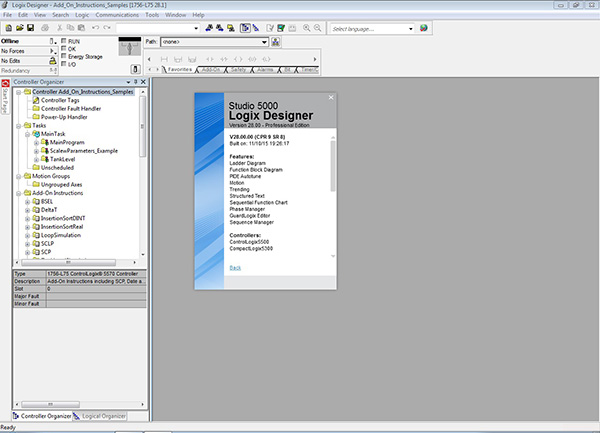Click the Verify Controller icon
The height and width of the screenshot is (433, 600).
coord(281,28)
